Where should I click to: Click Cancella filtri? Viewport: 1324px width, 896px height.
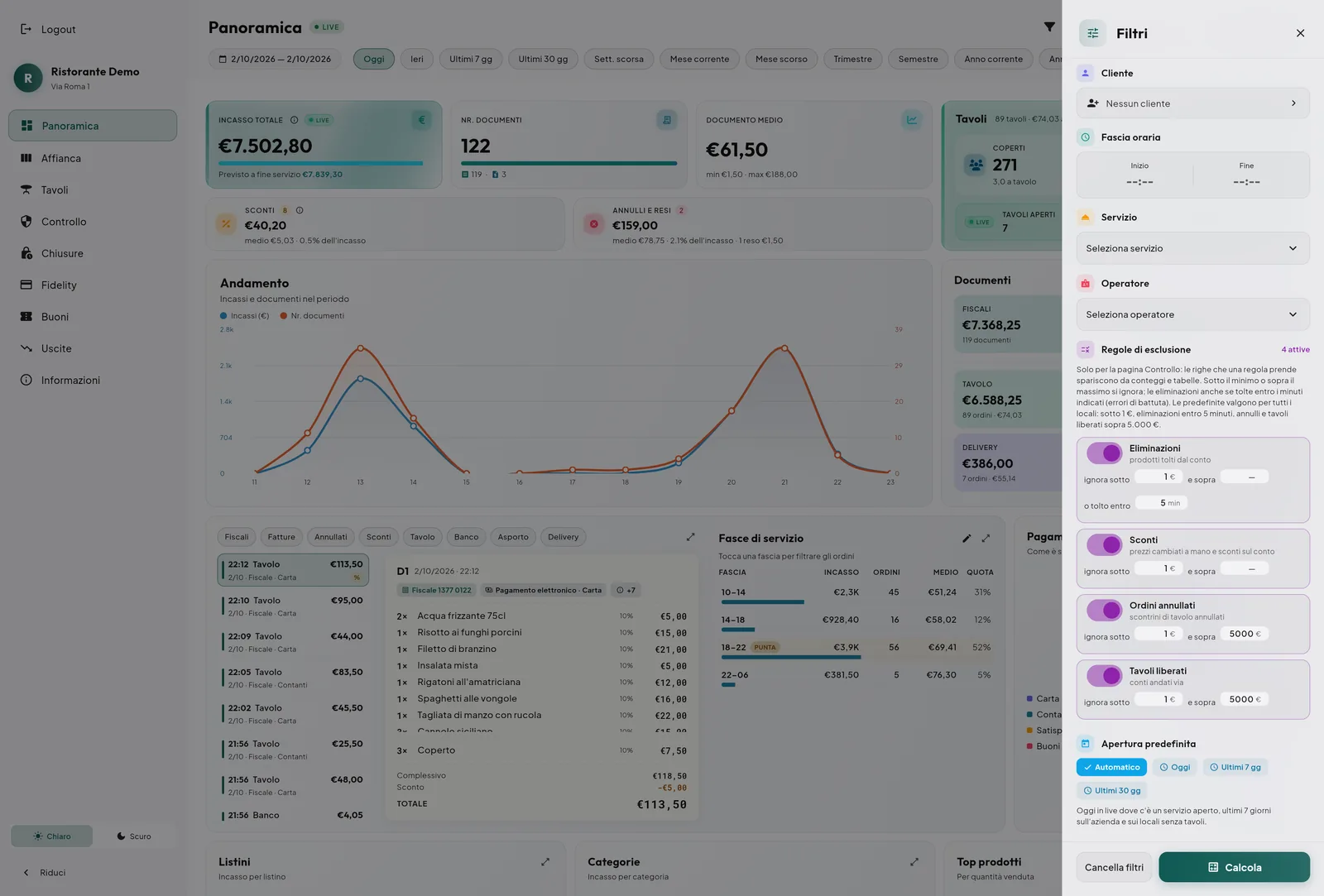tap(1114, 868)
